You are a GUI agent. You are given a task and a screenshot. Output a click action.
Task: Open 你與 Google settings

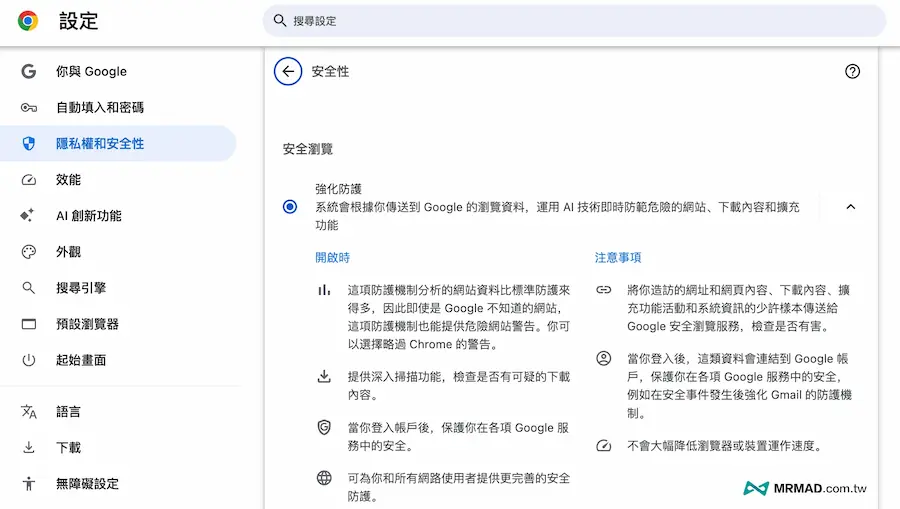(118, 71)
